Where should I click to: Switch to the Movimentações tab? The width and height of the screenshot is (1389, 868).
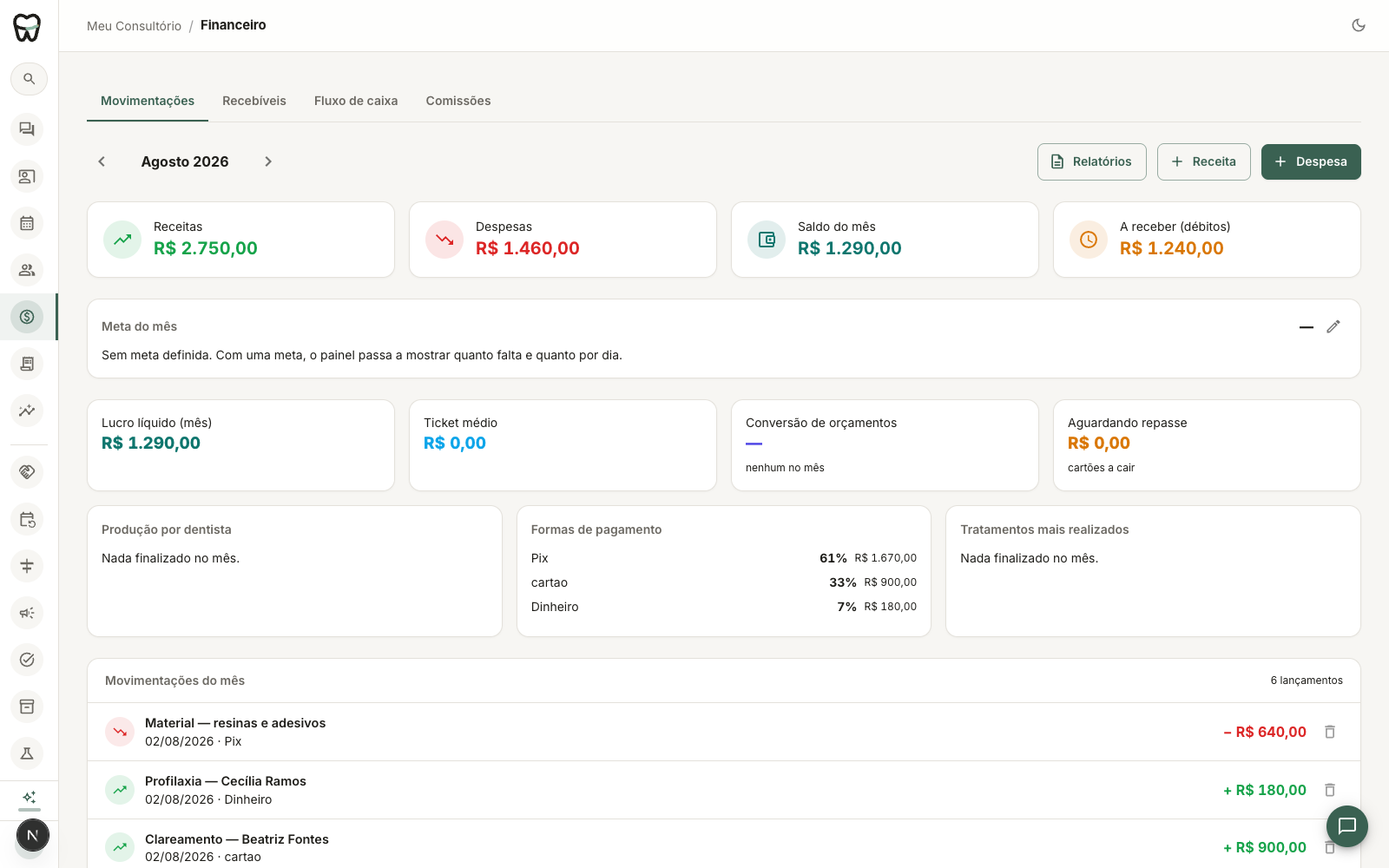pos(148,101)
